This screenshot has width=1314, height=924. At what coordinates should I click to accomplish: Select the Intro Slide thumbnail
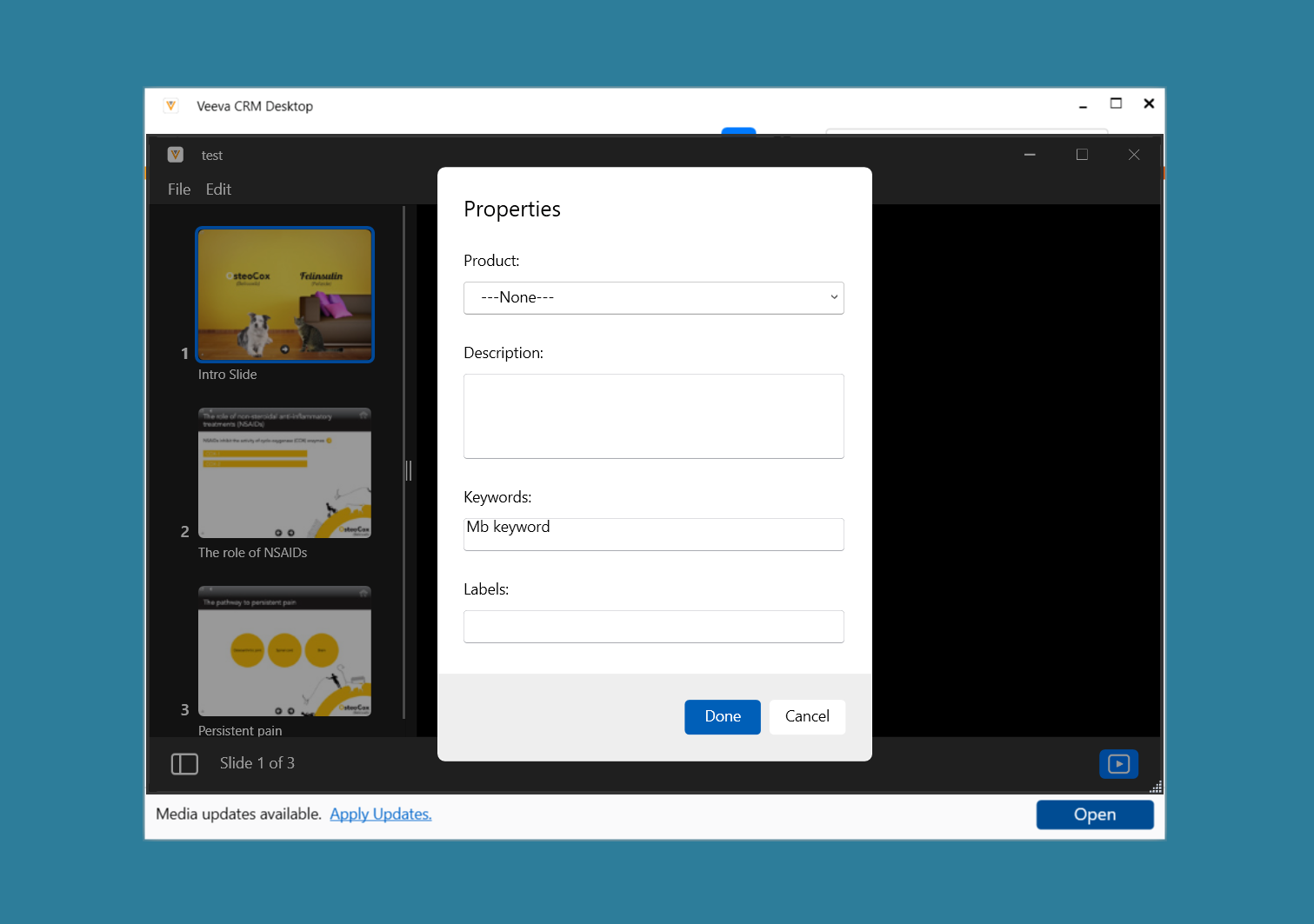[285, 295]
